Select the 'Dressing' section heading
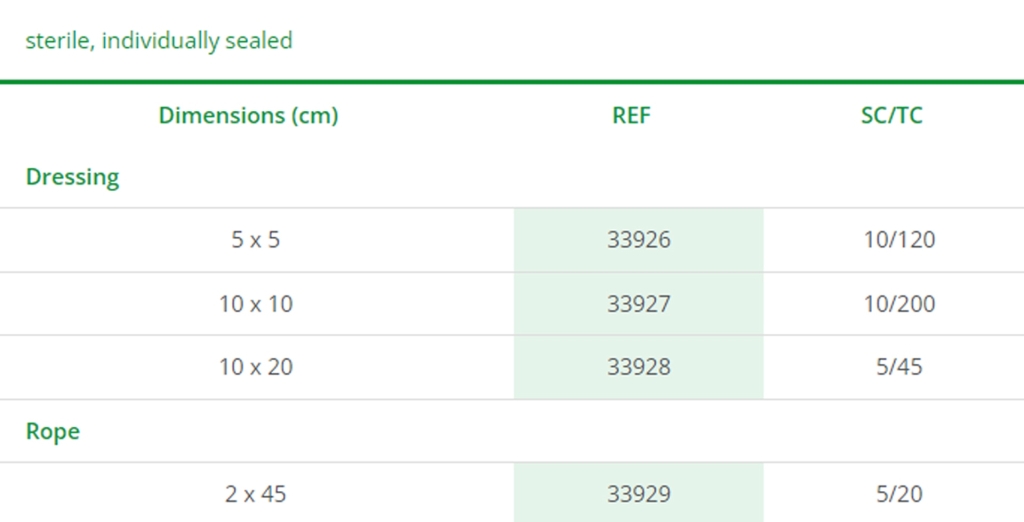1024x522 pixels. 72,177
